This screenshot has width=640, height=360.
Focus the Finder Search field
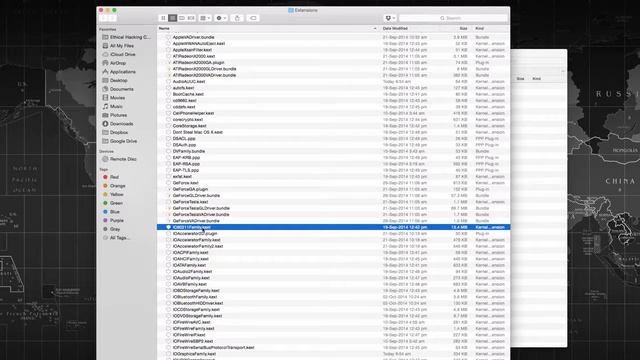pyautogui.click(x=453, y=18)
